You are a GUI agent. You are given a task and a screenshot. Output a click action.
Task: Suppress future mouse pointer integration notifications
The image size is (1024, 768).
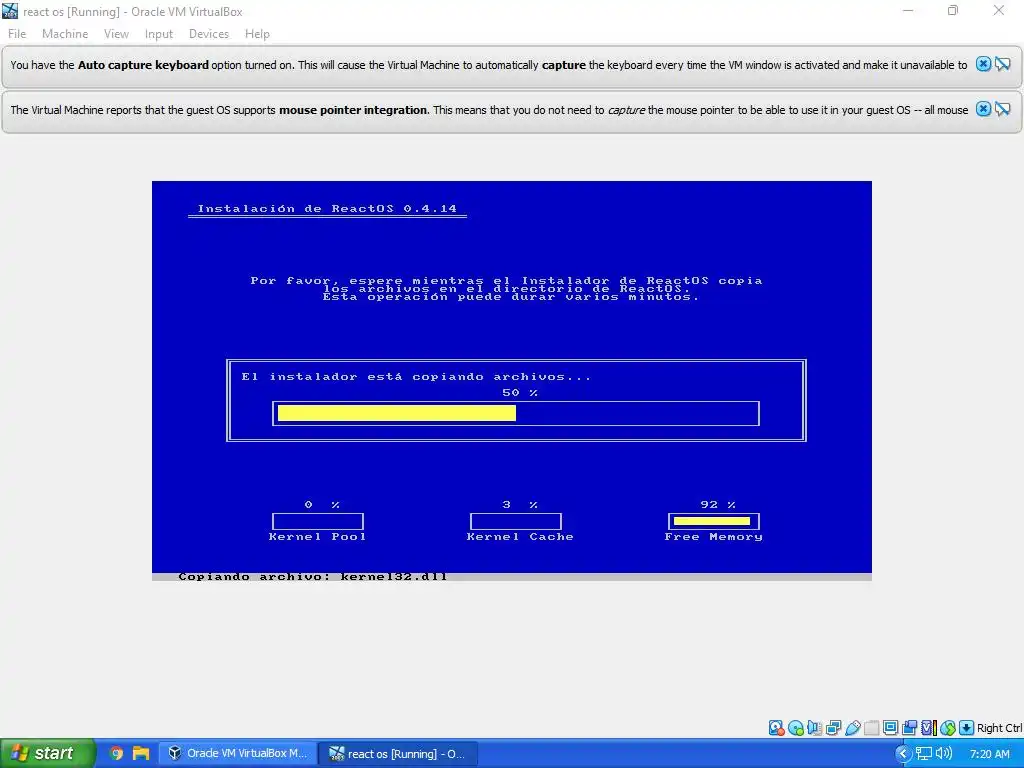(x=1002, y=109)
